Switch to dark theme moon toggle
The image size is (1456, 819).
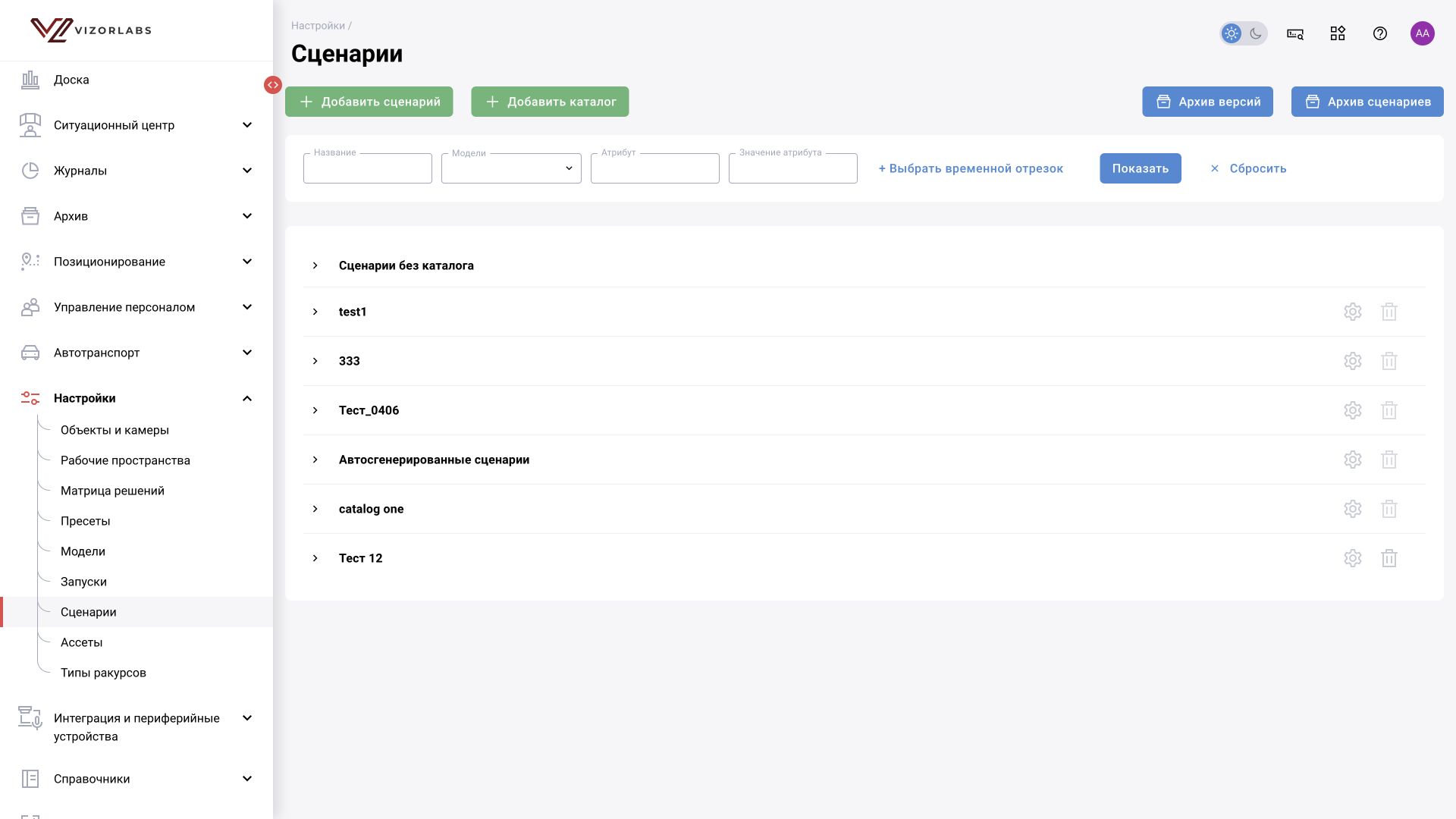(1256, 33)
